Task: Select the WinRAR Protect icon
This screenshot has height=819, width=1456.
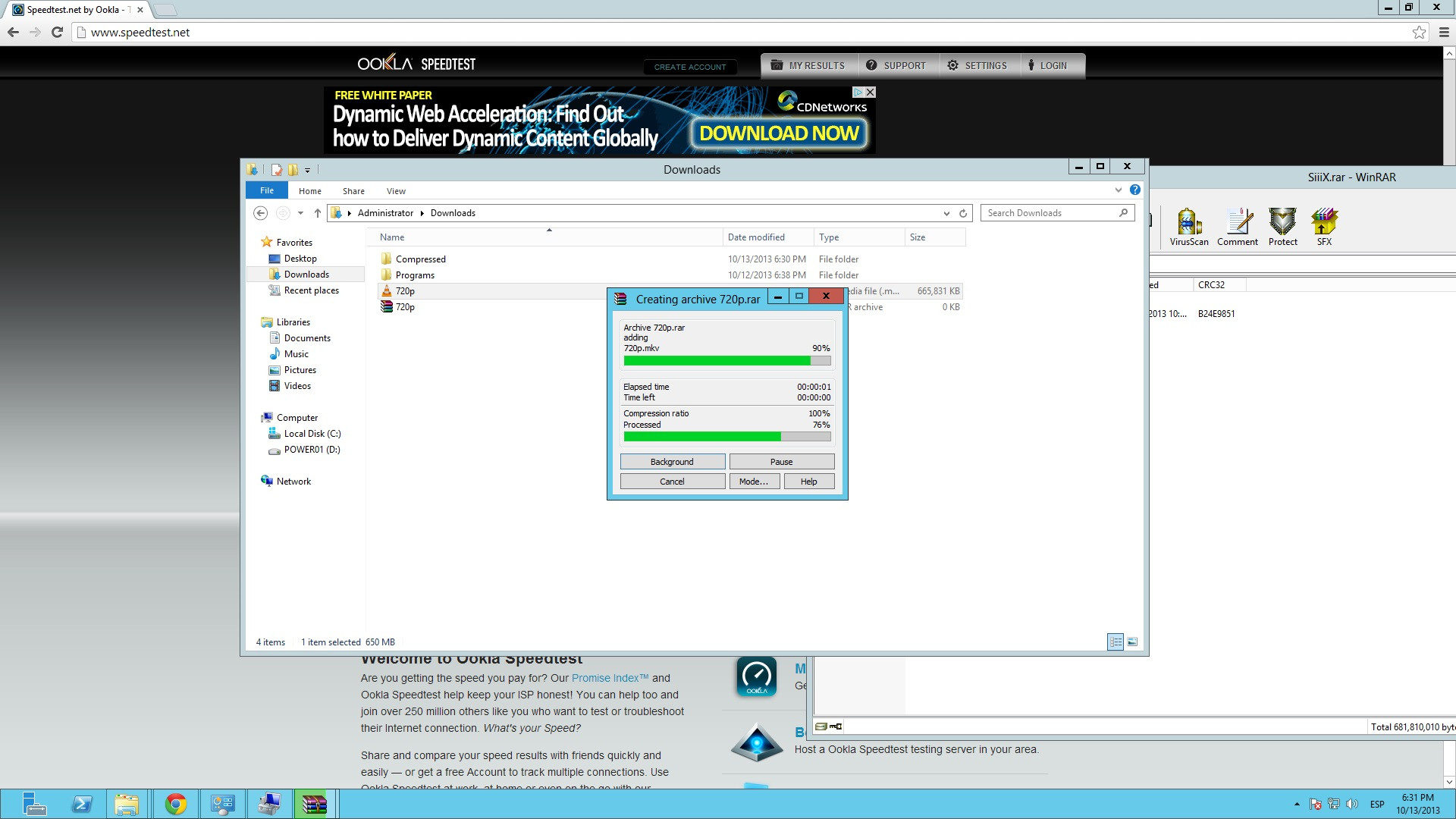Action: (x=1282, y=227)
